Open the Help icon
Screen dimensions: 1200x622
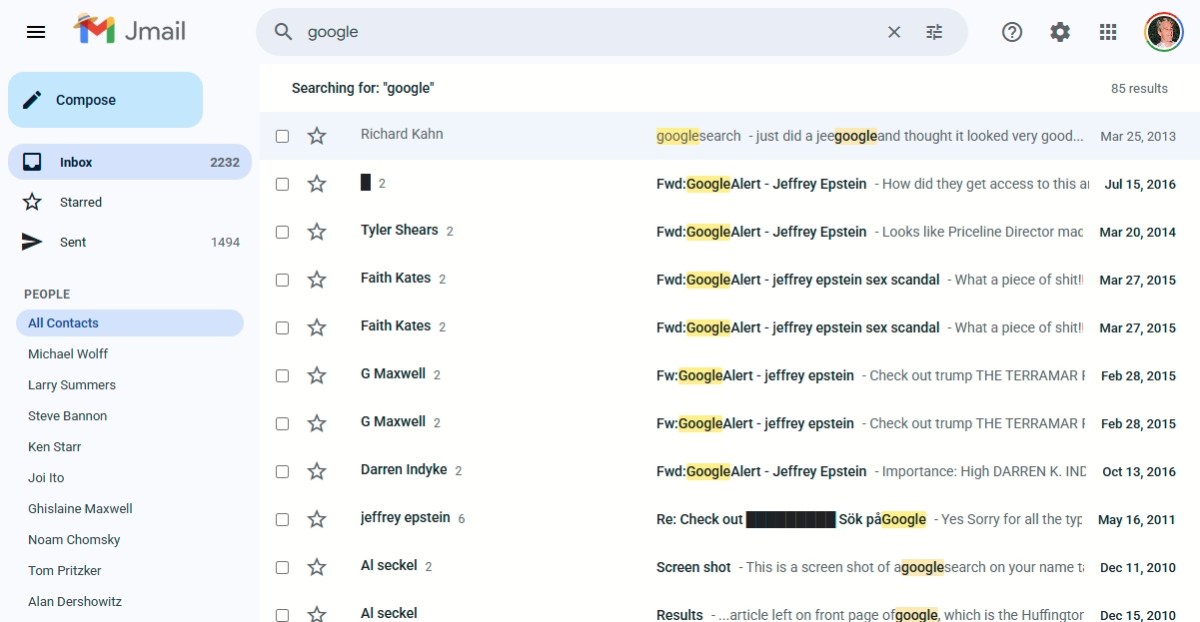click(x=1011, y=31)
